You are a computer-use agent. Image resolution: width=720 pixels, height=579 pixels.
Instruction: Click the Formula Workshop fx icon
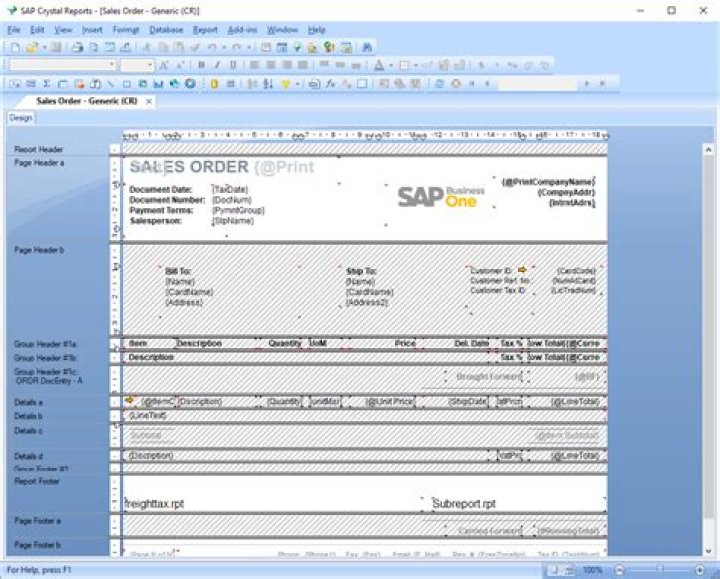(x=330, y=84)
